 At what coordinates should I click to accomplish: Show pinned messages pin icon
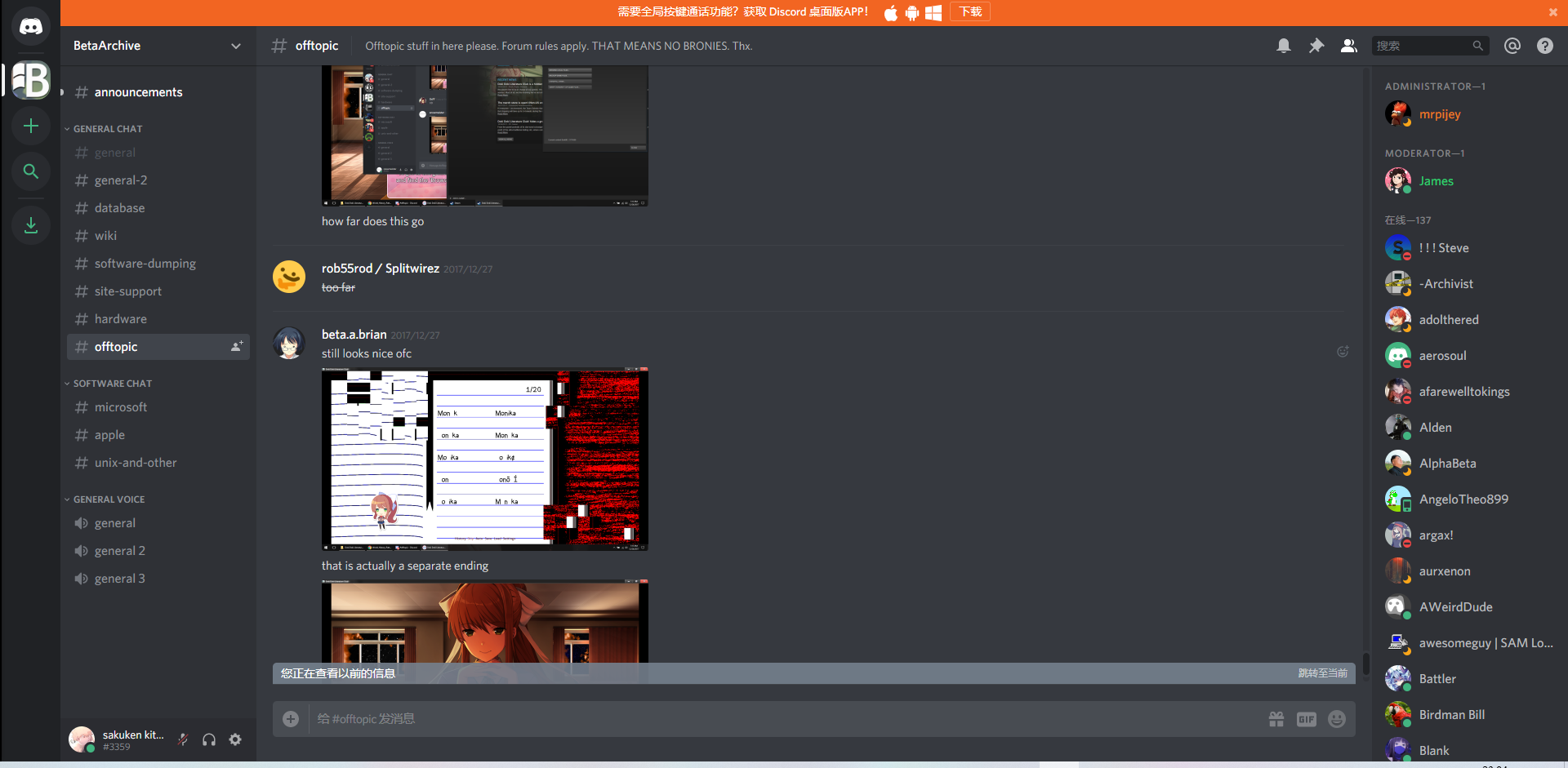[x=1316, y=46]
